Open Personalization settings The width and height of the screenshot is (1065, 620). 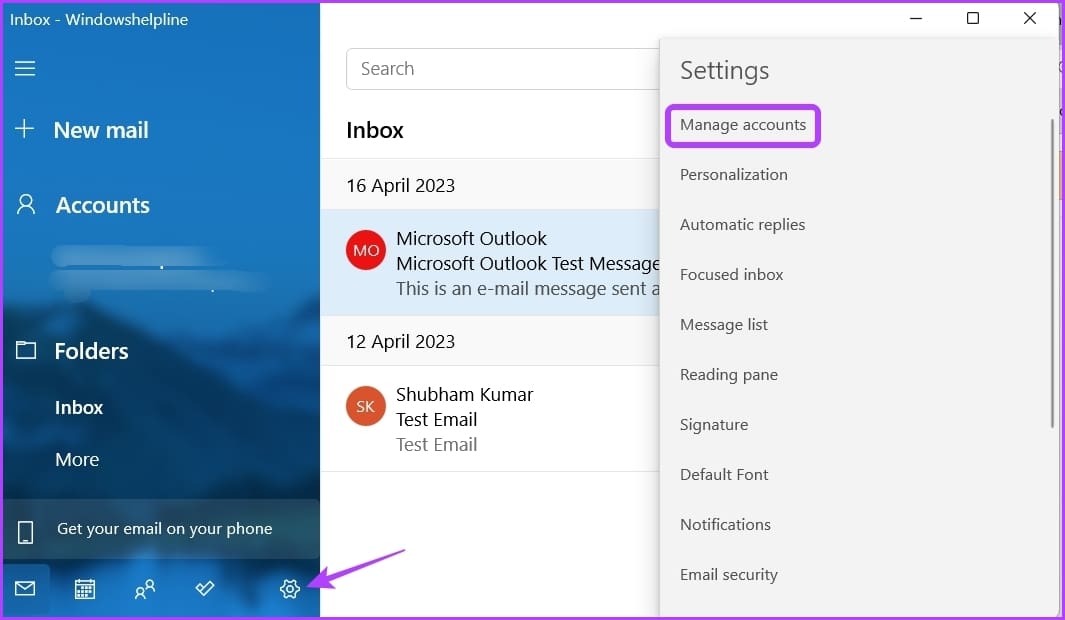pos(734,175)
